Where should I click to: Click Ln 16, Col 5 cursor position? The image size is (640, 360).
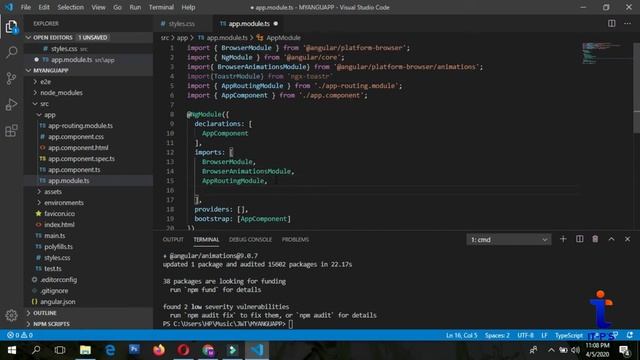coord(462,335)
